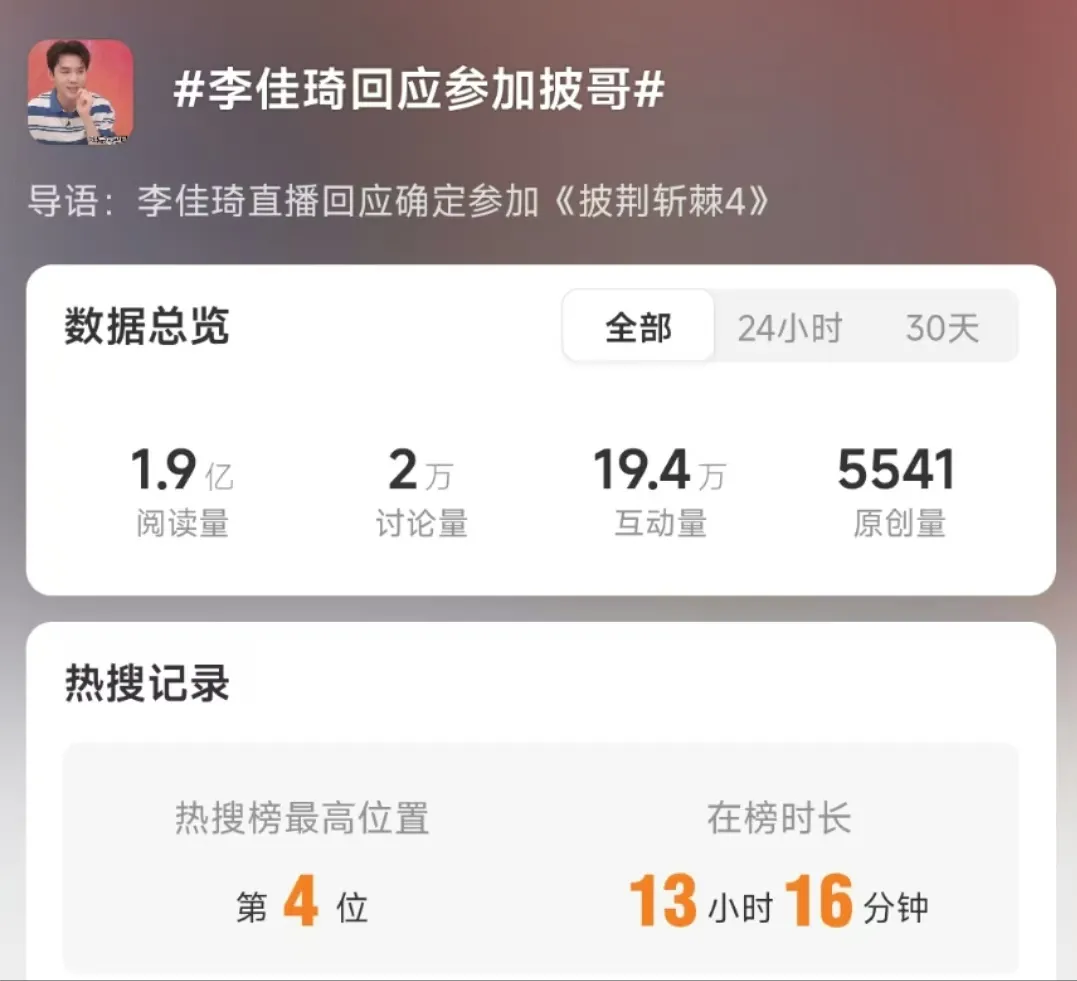Screen dimensions: 1077x981
Task: Switch to the 30天 tab
Action: 942,328
